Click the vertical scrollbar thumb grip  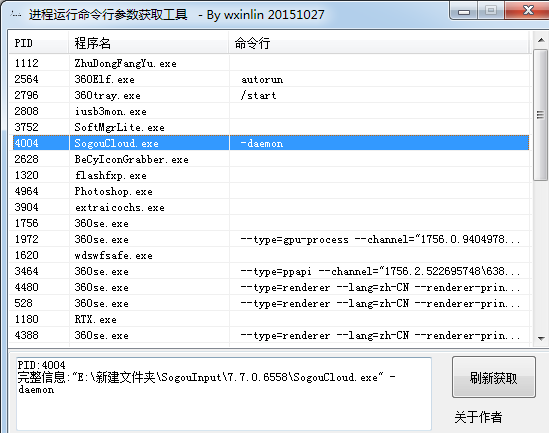tap(541, 115)
